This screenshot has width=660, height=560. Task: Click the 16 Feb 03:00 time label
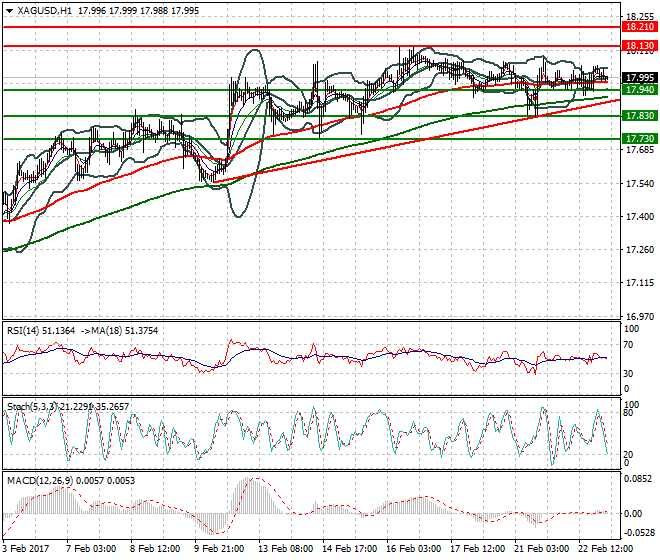coord(413,549)
